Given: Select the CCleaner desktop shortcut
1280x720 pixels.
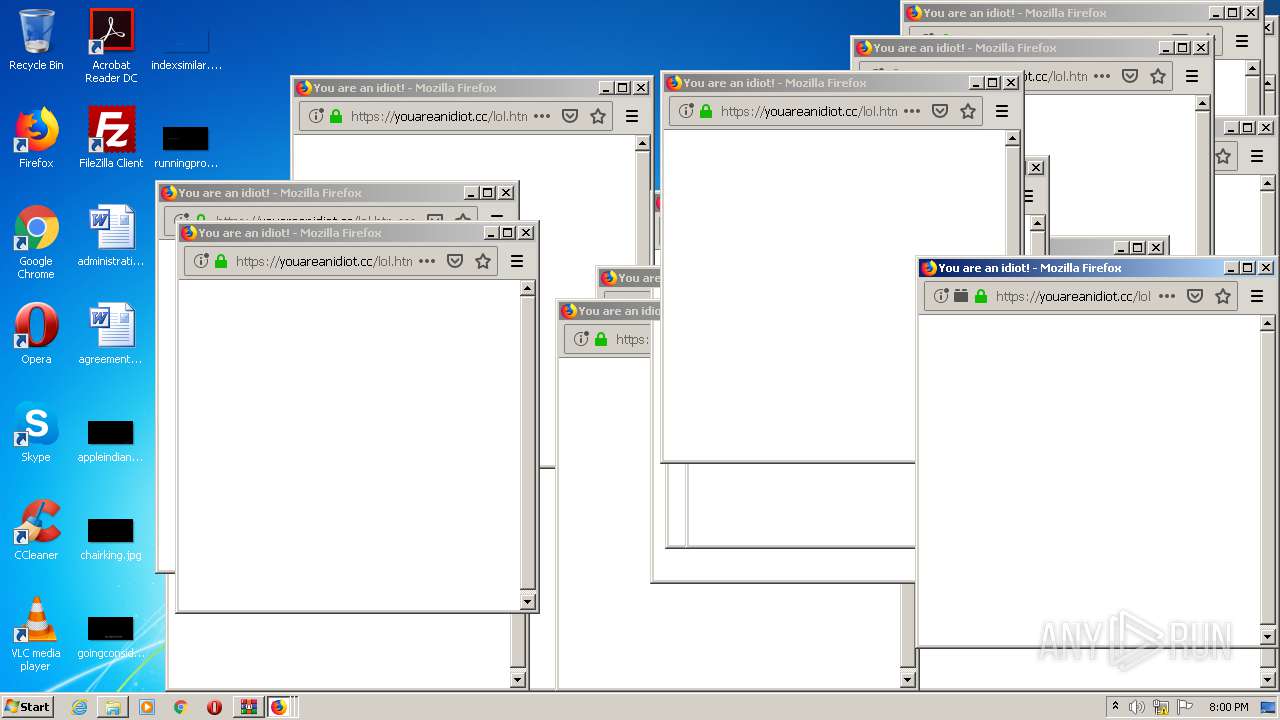Looking at the screenshot, I should (36, 530).
